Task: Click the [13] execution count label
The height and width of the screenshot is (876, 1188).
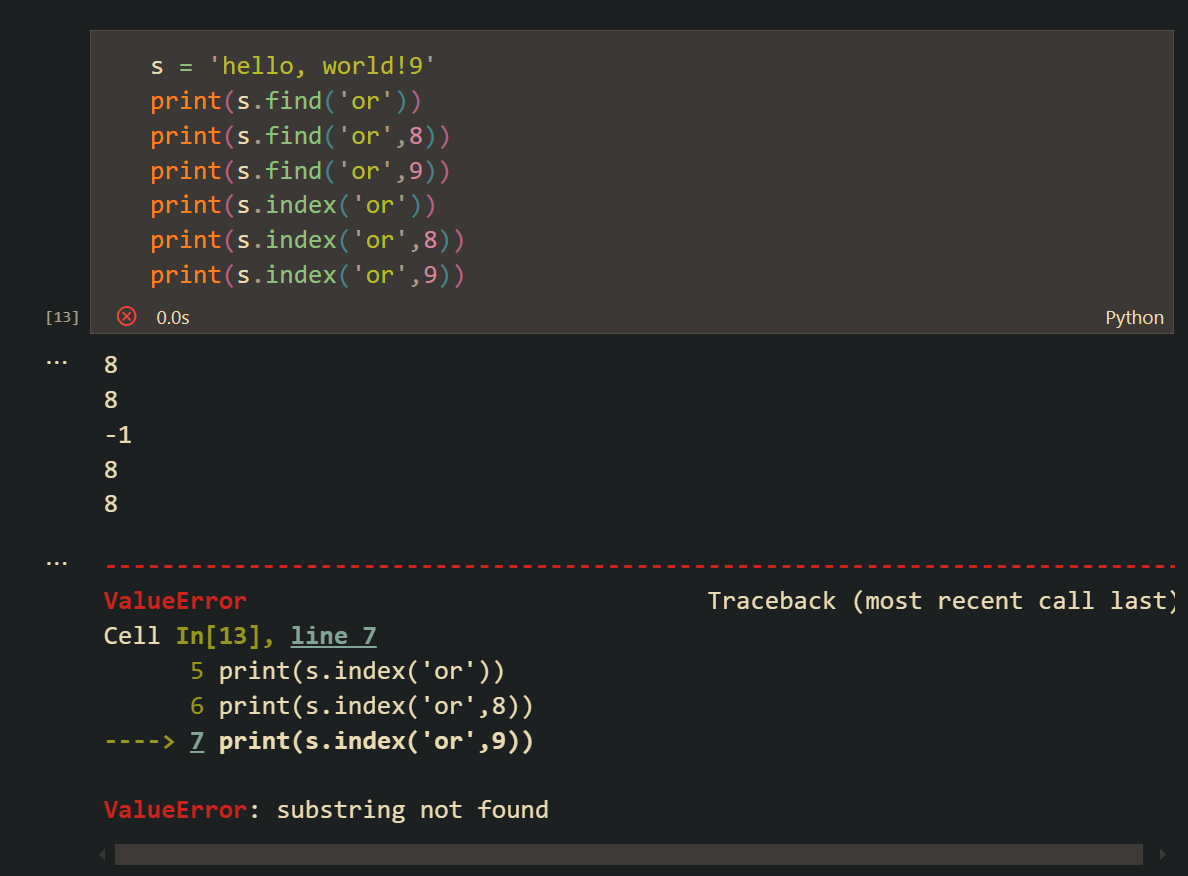Action: pos(62,318)
